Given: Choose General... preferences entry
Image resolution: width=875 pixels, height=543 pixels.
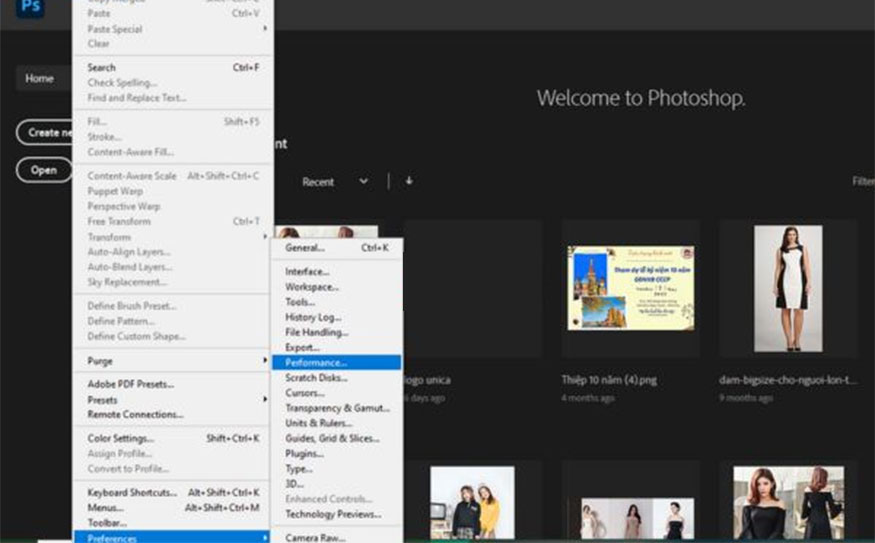Looking at the screenshot, I should (336, 248).
